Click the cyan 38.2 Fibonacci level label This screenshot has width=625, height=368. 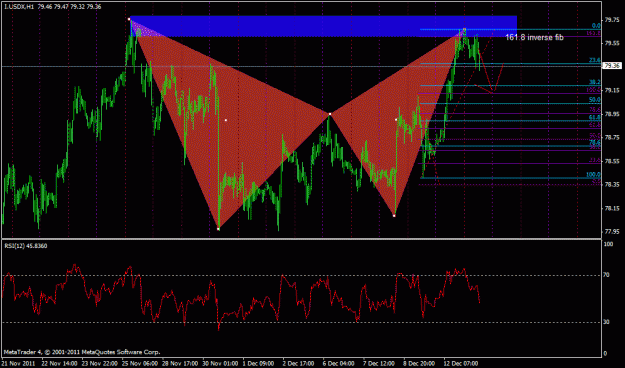tap(595, 82)
